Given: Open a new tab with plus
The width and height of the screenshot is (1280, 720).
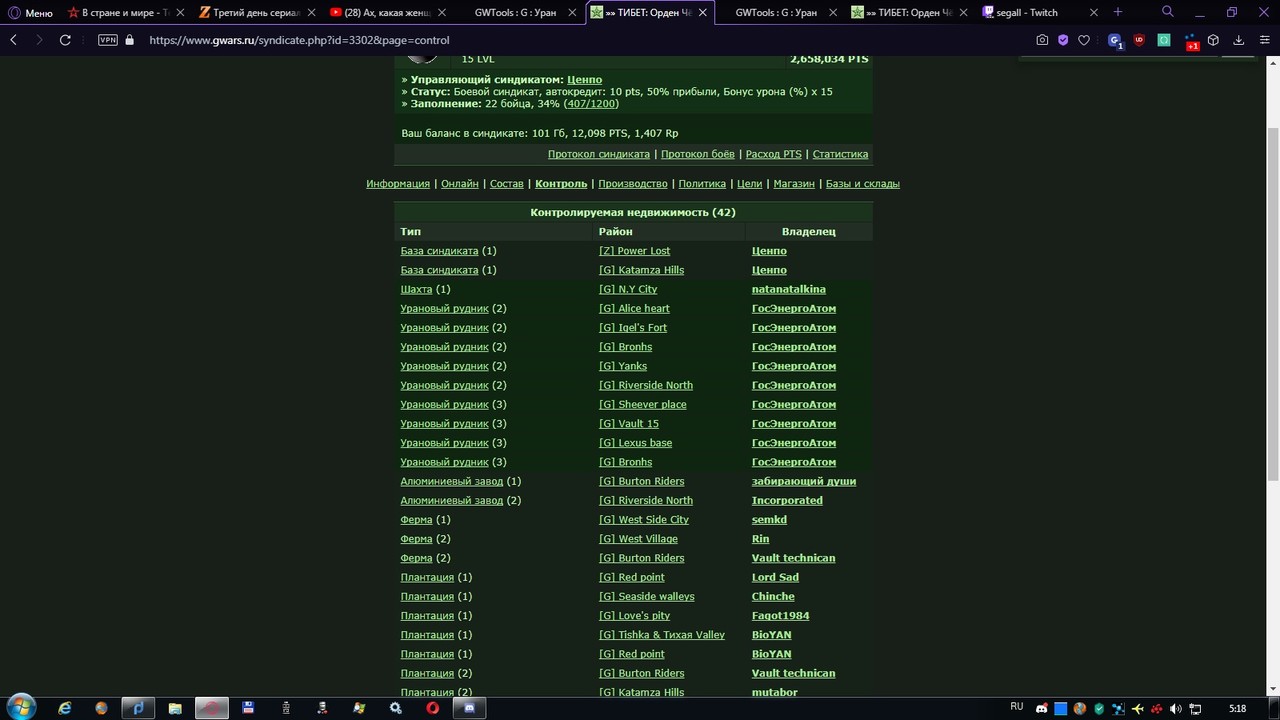Looking at the screenshot, I should 1118,12.
